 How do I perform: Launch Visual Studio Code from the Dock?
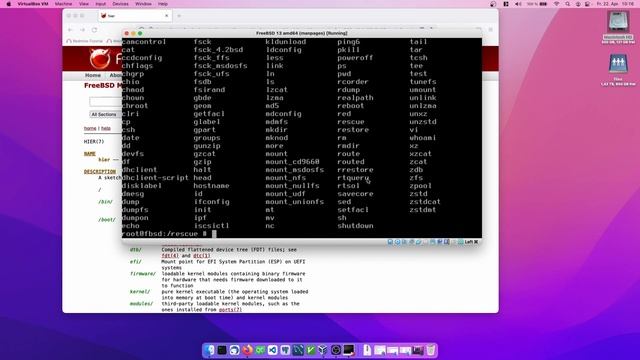(x=273, y=350)
